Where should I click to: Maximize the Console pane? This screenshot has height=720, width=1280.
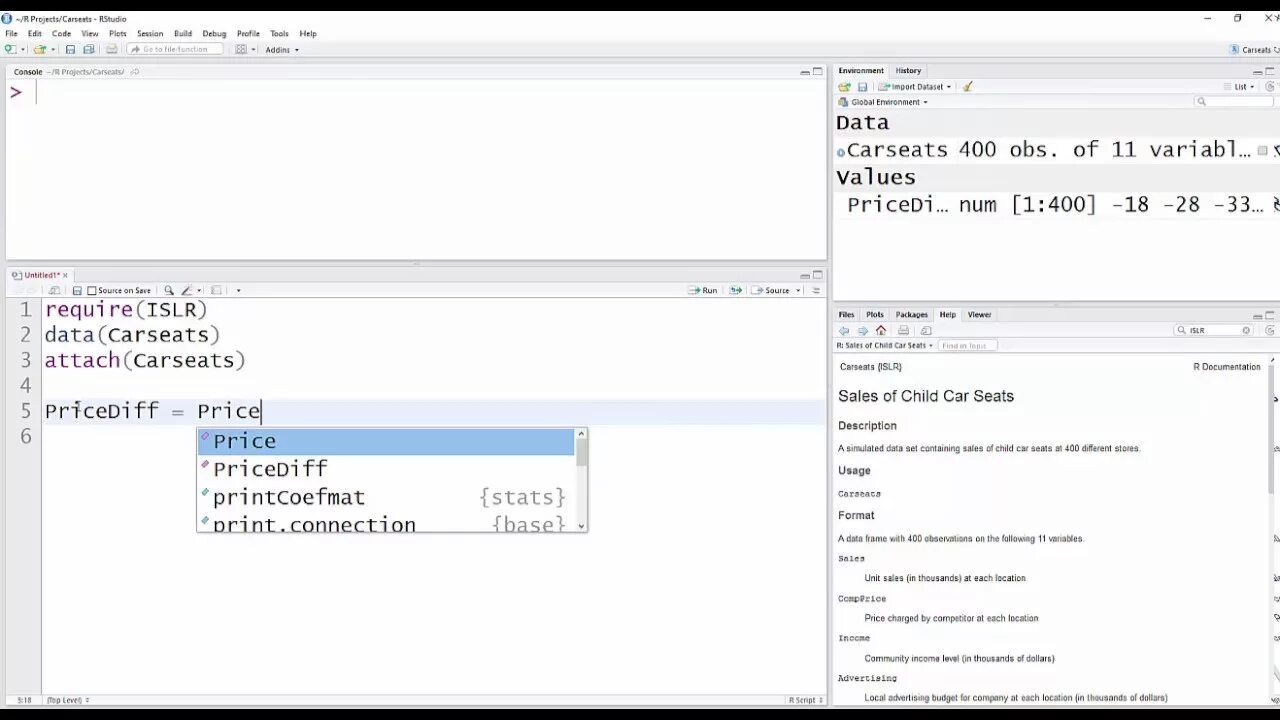pos(817,72)
